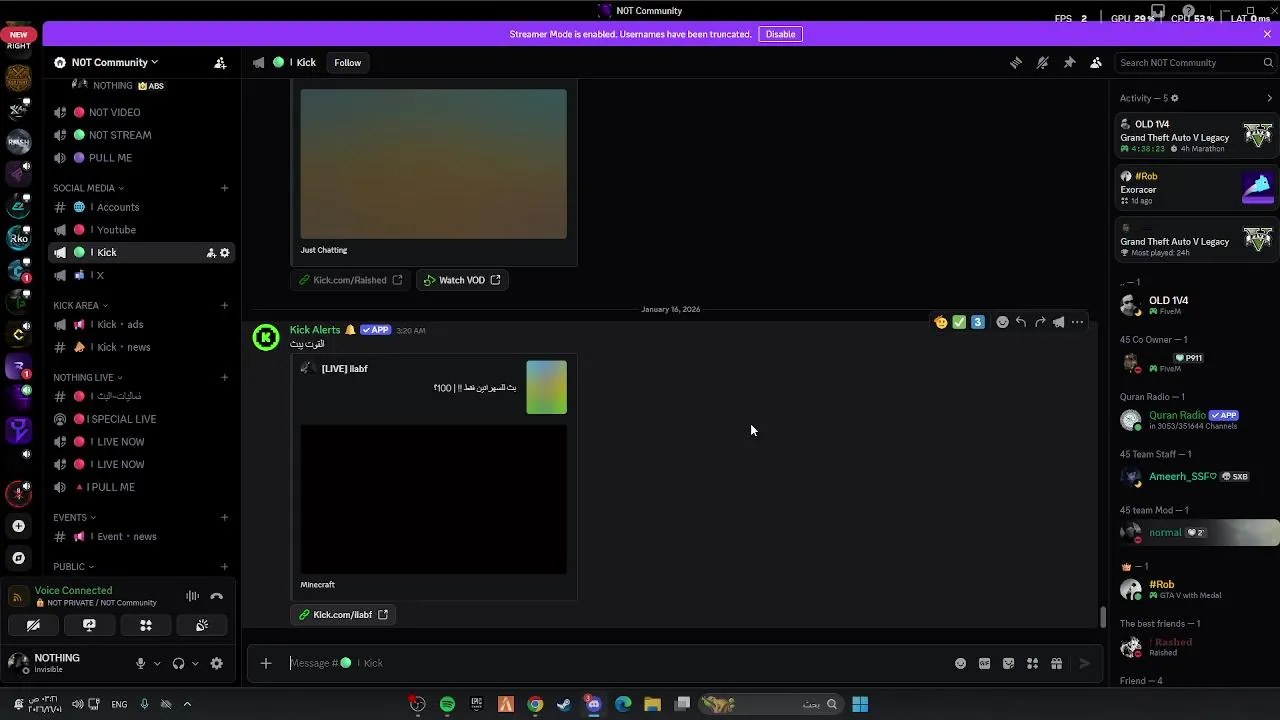Open the Threads icon in channel header
Screen dimensions: 1280x720
[1015, 62]
